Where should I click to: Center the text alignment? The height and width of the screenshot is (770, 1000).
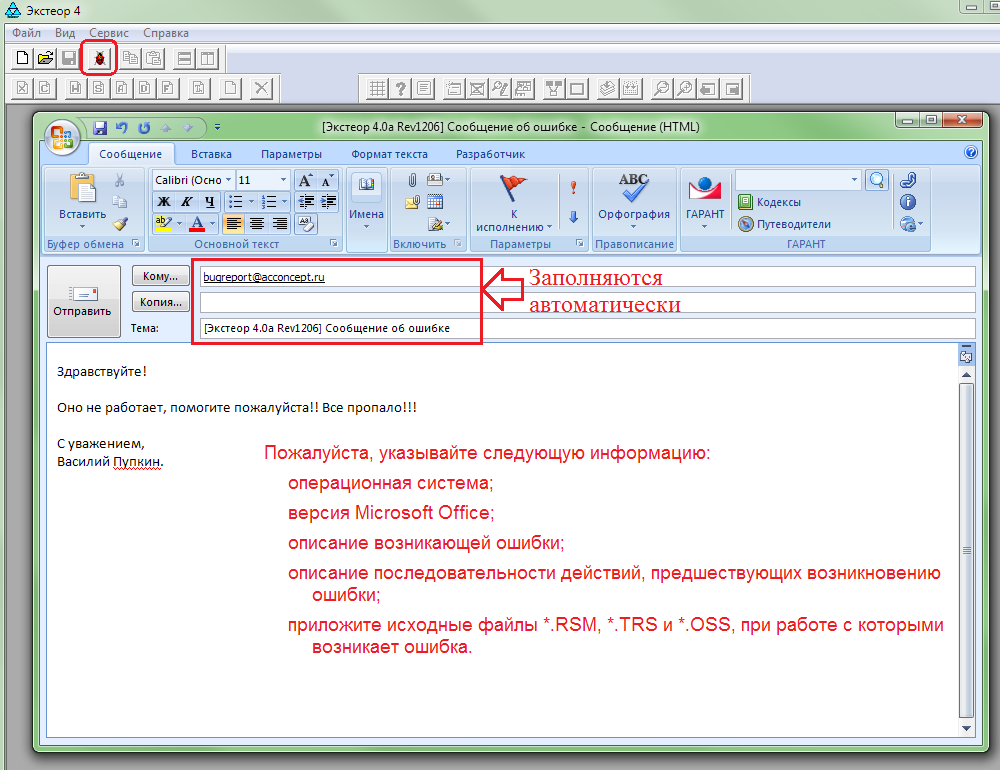257,224
